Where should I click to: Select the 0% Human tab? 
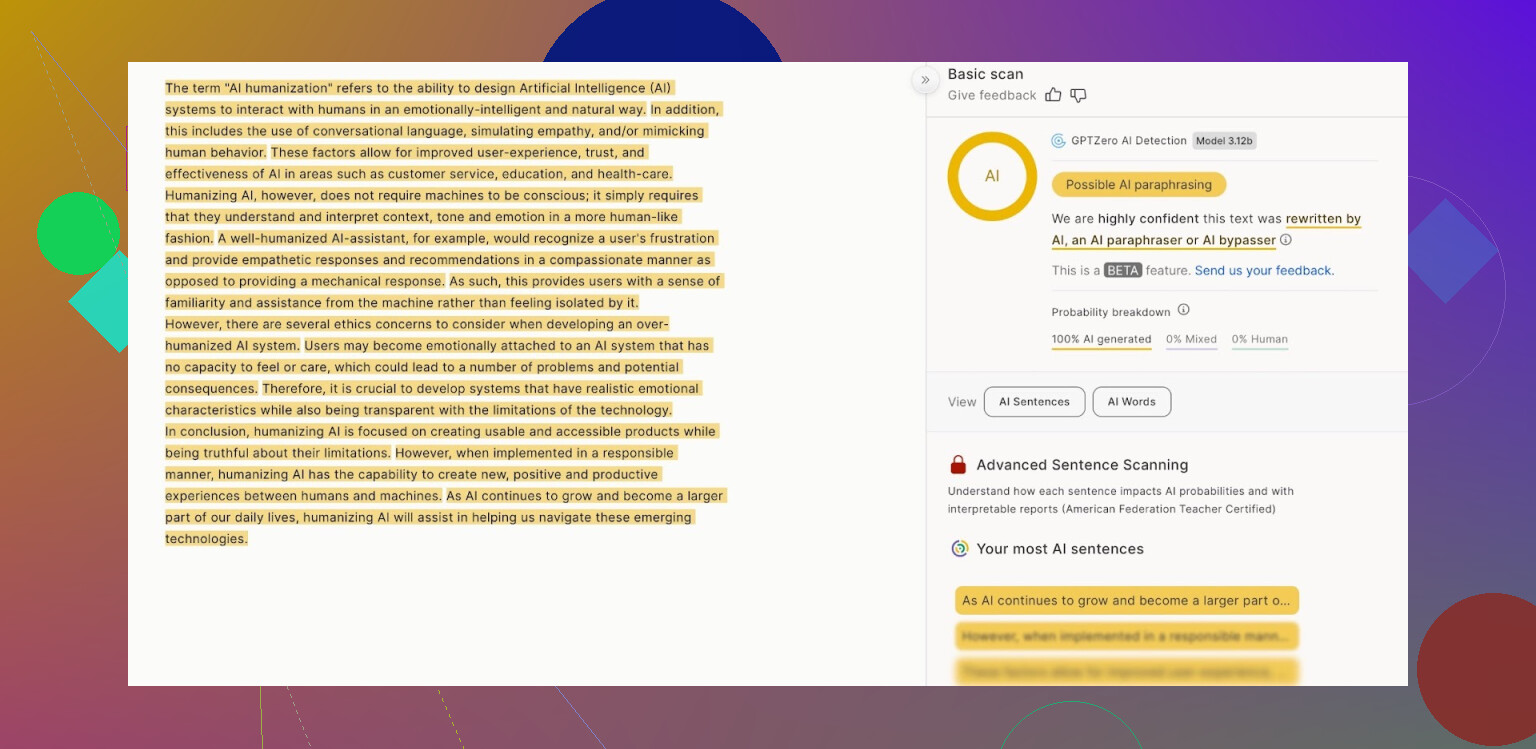pyautogui.click(x=1259, y=339)
